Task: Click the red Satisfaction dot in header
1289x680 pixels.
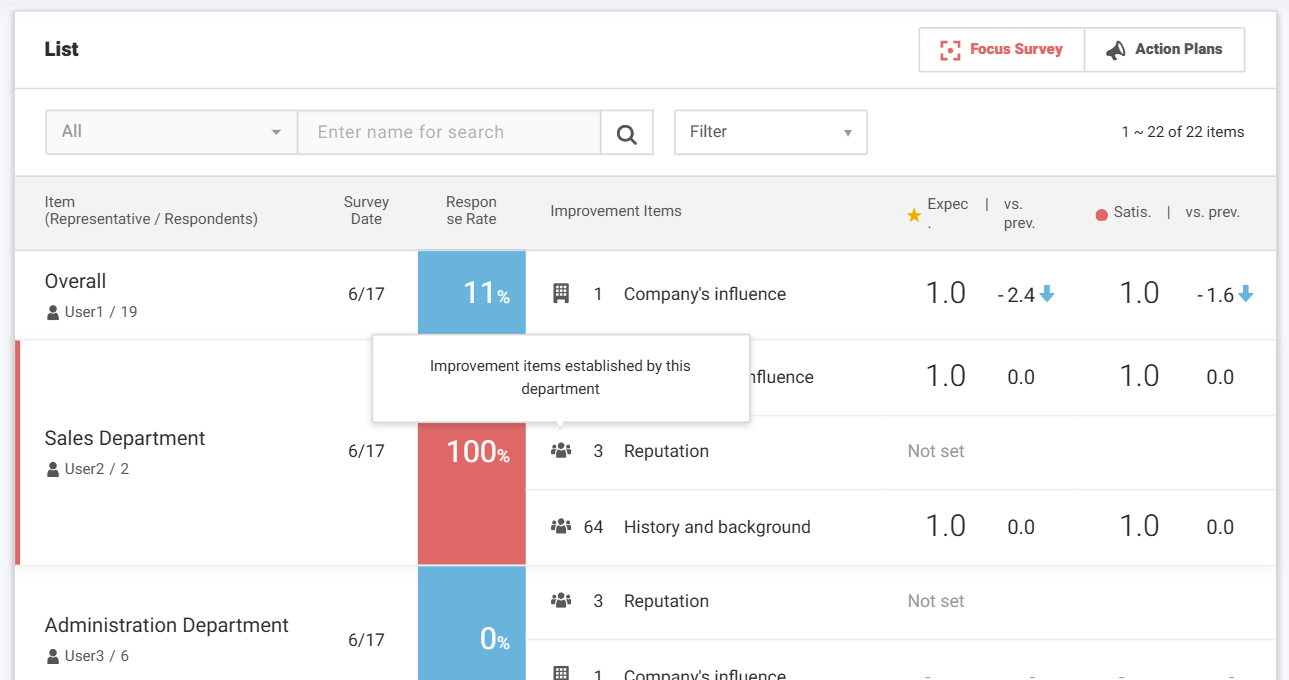Action: tap(1101, 214)
